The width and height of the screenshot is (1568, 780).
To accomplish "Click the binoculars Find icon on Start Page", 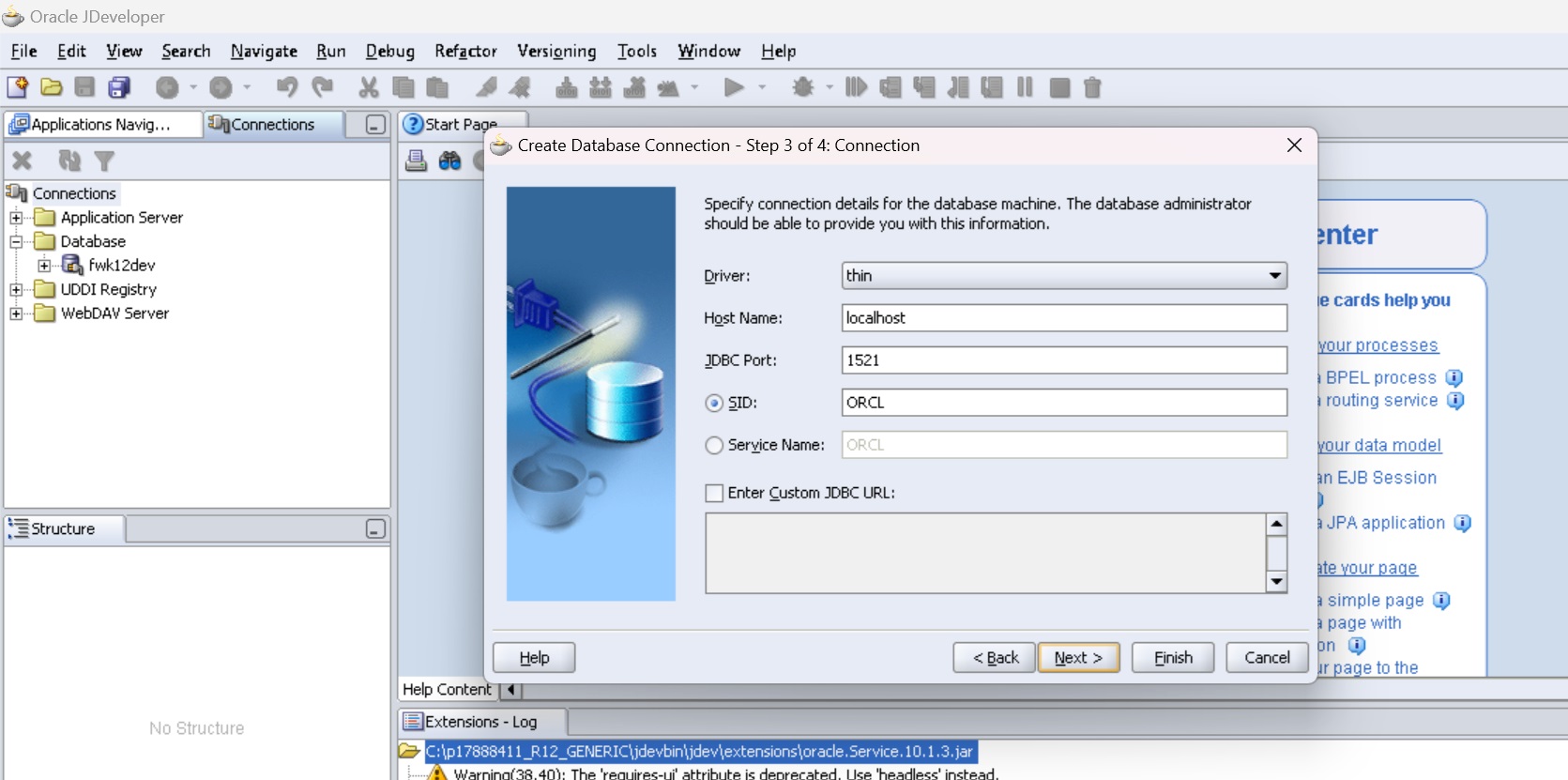I will pos(450,161).
